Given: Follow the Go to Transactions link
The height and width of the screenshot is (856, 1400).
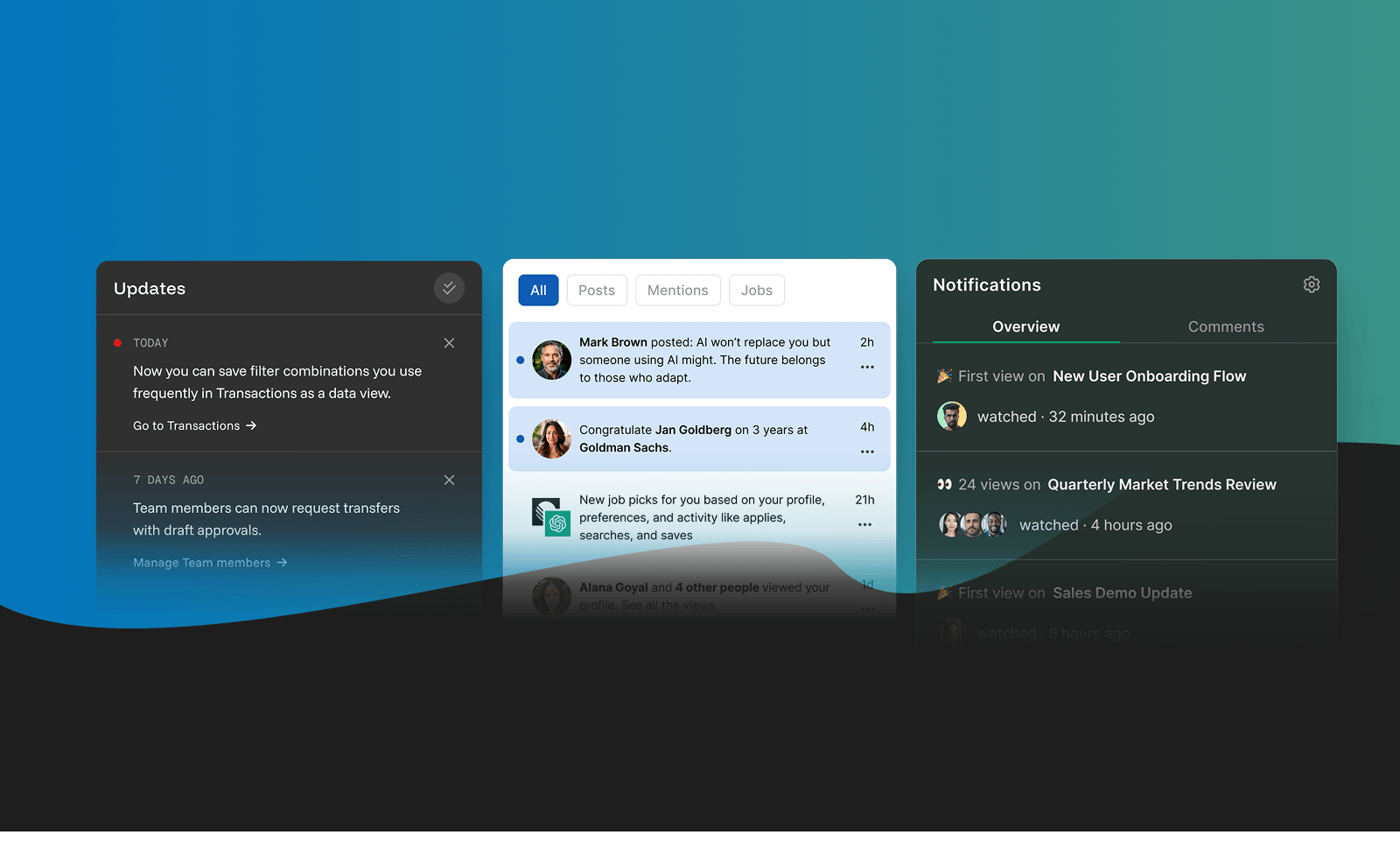Looking at the screenshot, I should pyautogui.click(x=194, y=425).
